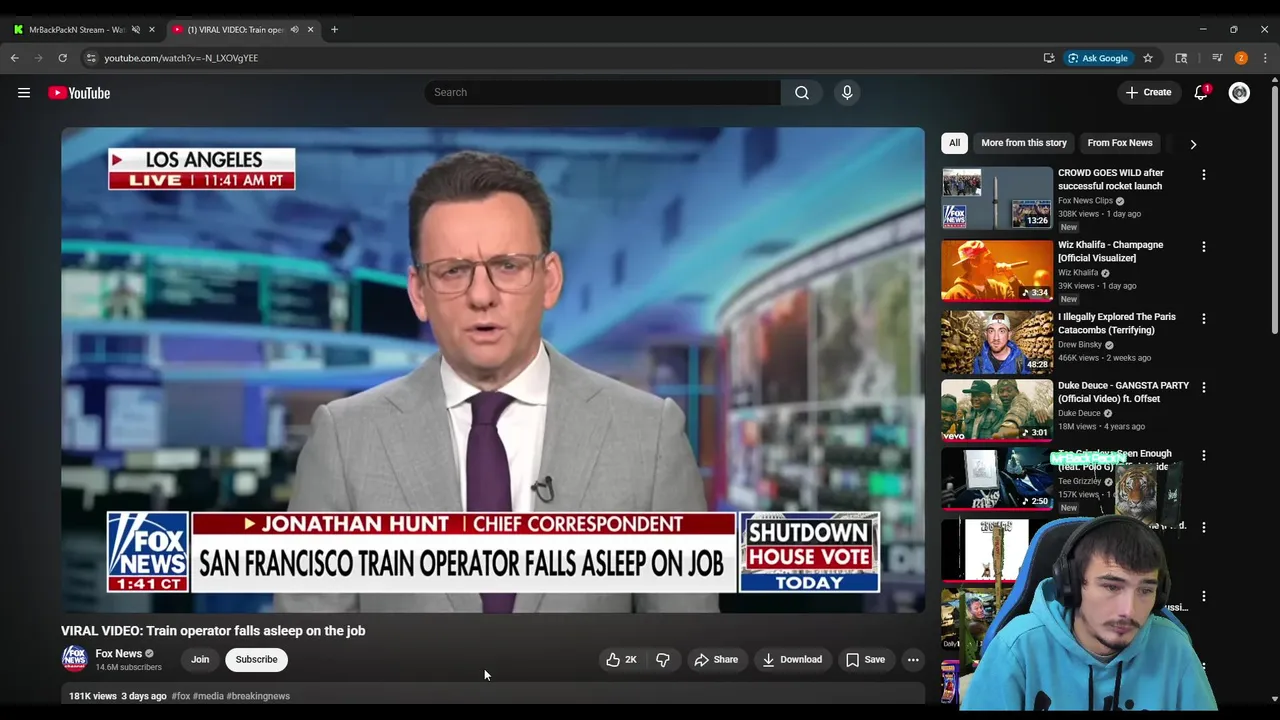Activate voice search microphone

click(x=847, y=92)
